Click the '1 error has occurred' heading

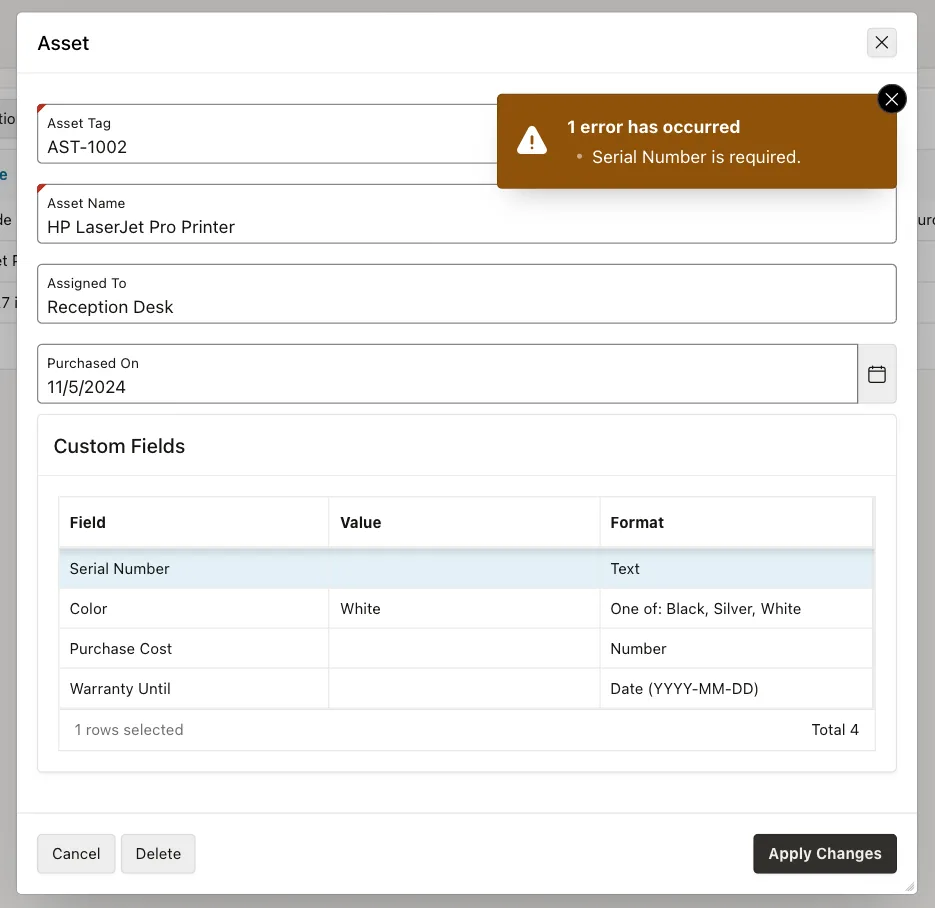click(x=653, y=127)
